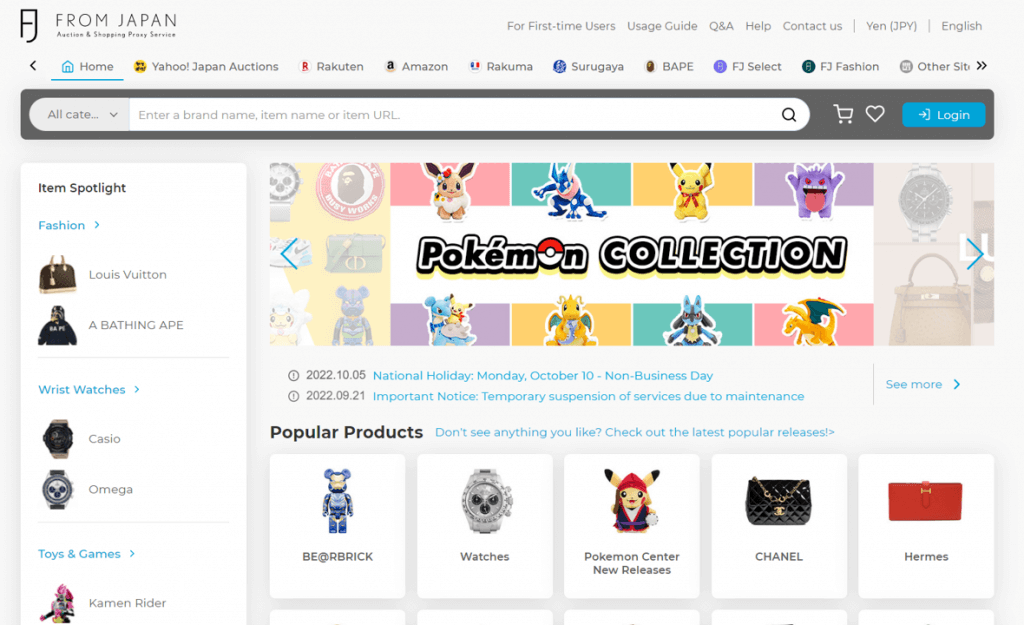Expand the Toys & Games spotlight category
Viewport: 1024px width, 625px height.
(x=86, y=554)
